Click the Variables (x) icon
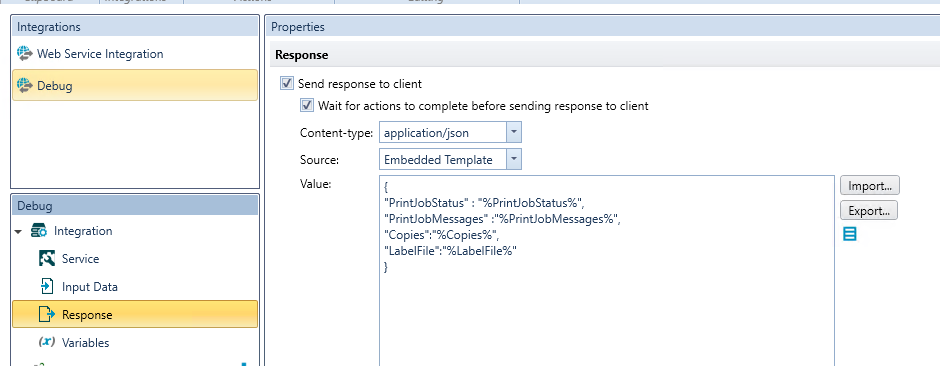This screenshot has width=940, height=366. click(47, 342)
